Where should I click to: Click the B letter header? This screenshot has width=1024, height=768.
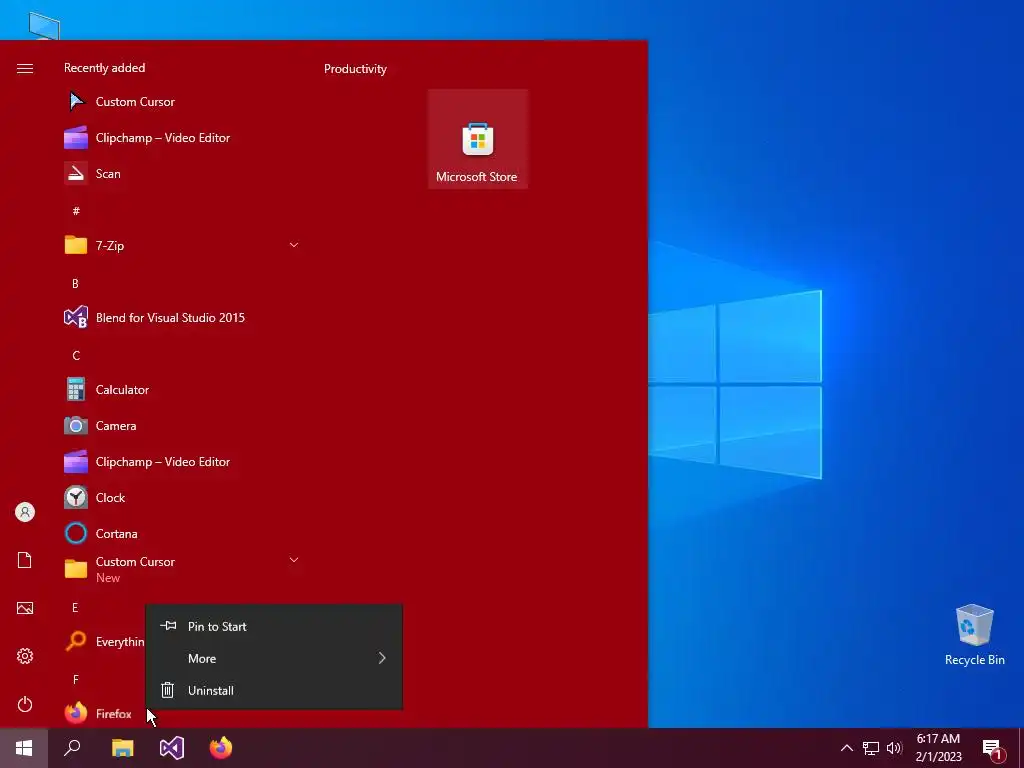[75, 283]
